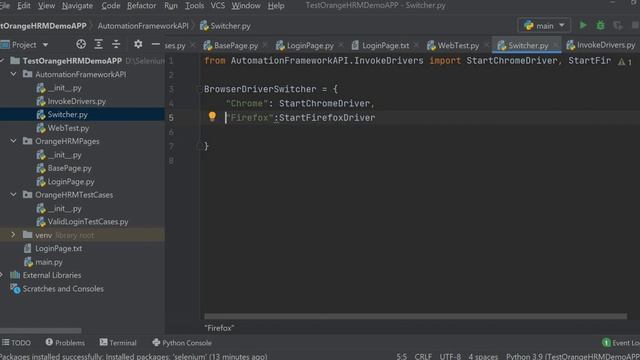The image size is (640, 360).
Task: Select main.py in the project tree
Action: point(49,262)
